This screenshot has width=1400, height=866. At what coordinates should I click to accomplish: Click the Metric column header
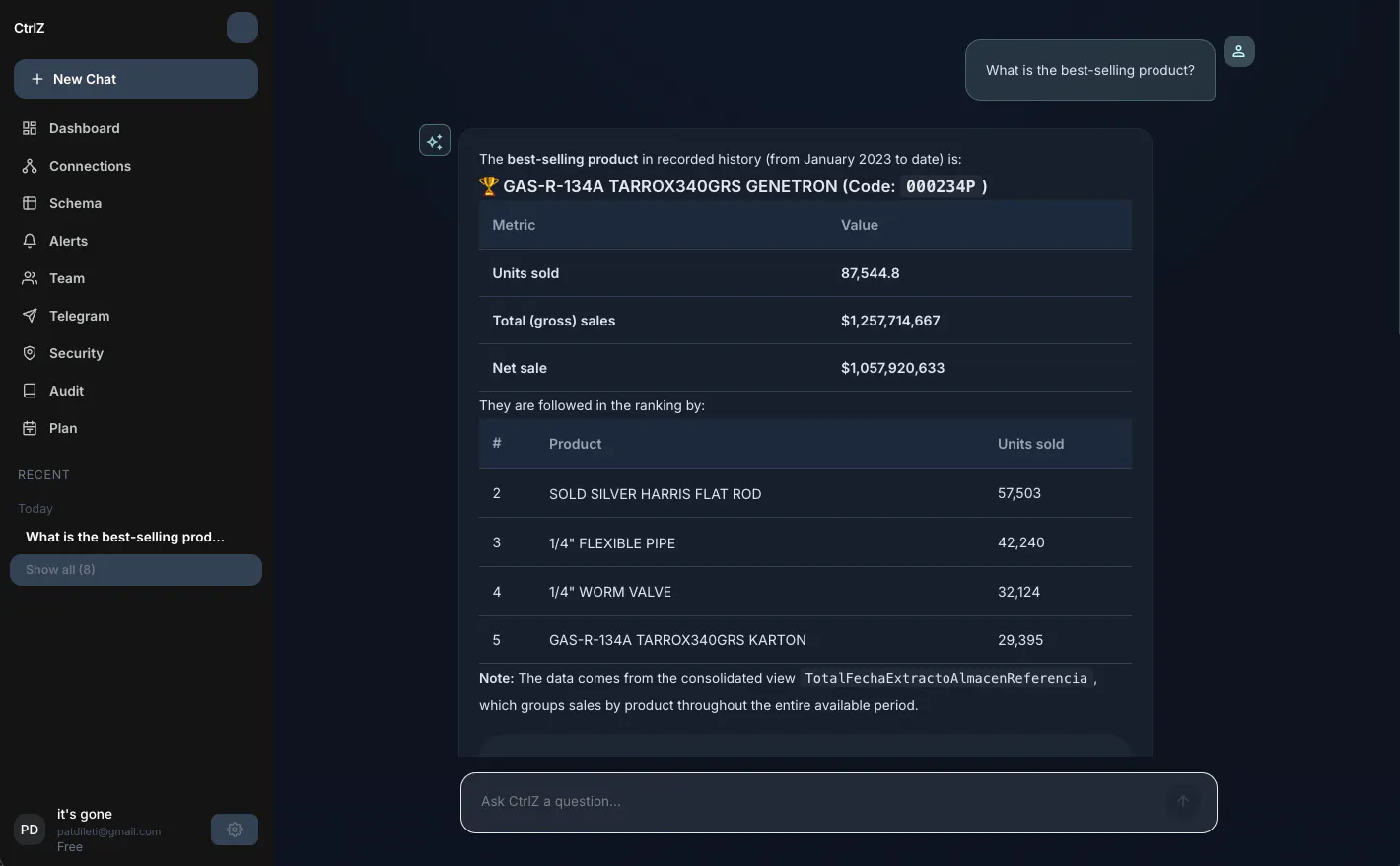514,225
